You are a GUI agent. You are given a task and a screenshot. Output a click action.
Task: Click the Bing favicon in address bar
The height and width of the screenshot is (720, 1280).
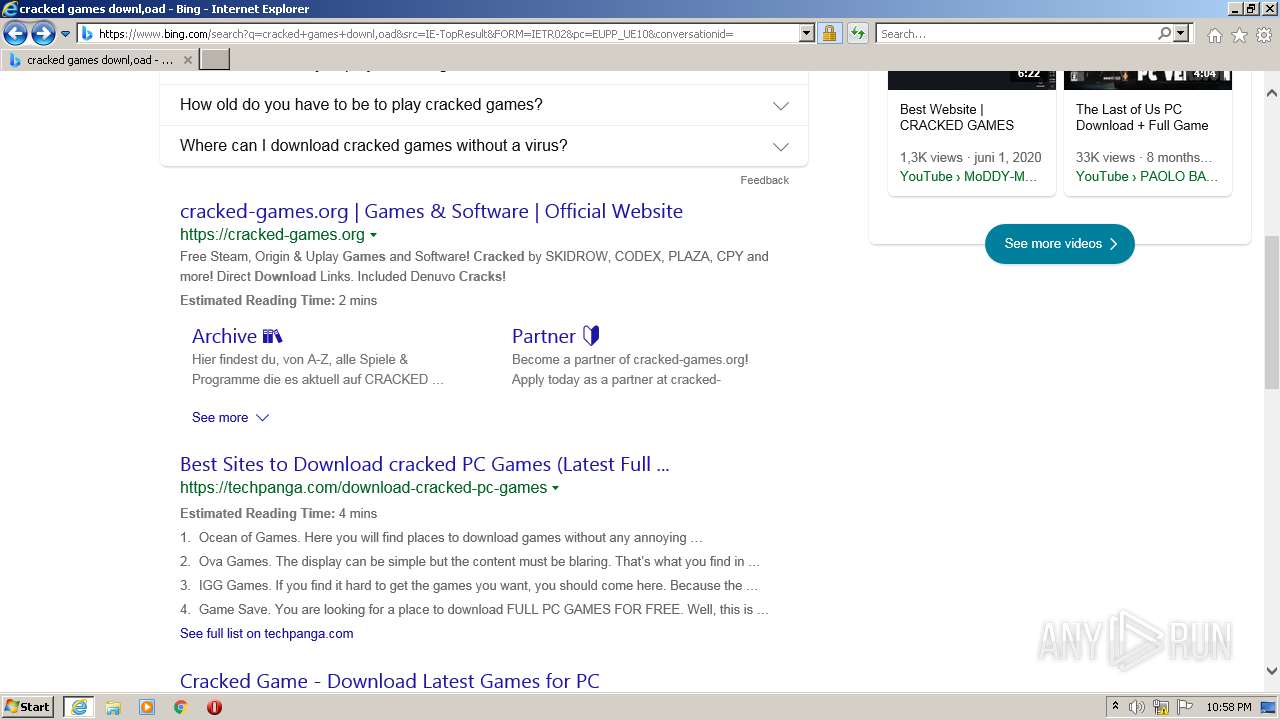point(87,34)
